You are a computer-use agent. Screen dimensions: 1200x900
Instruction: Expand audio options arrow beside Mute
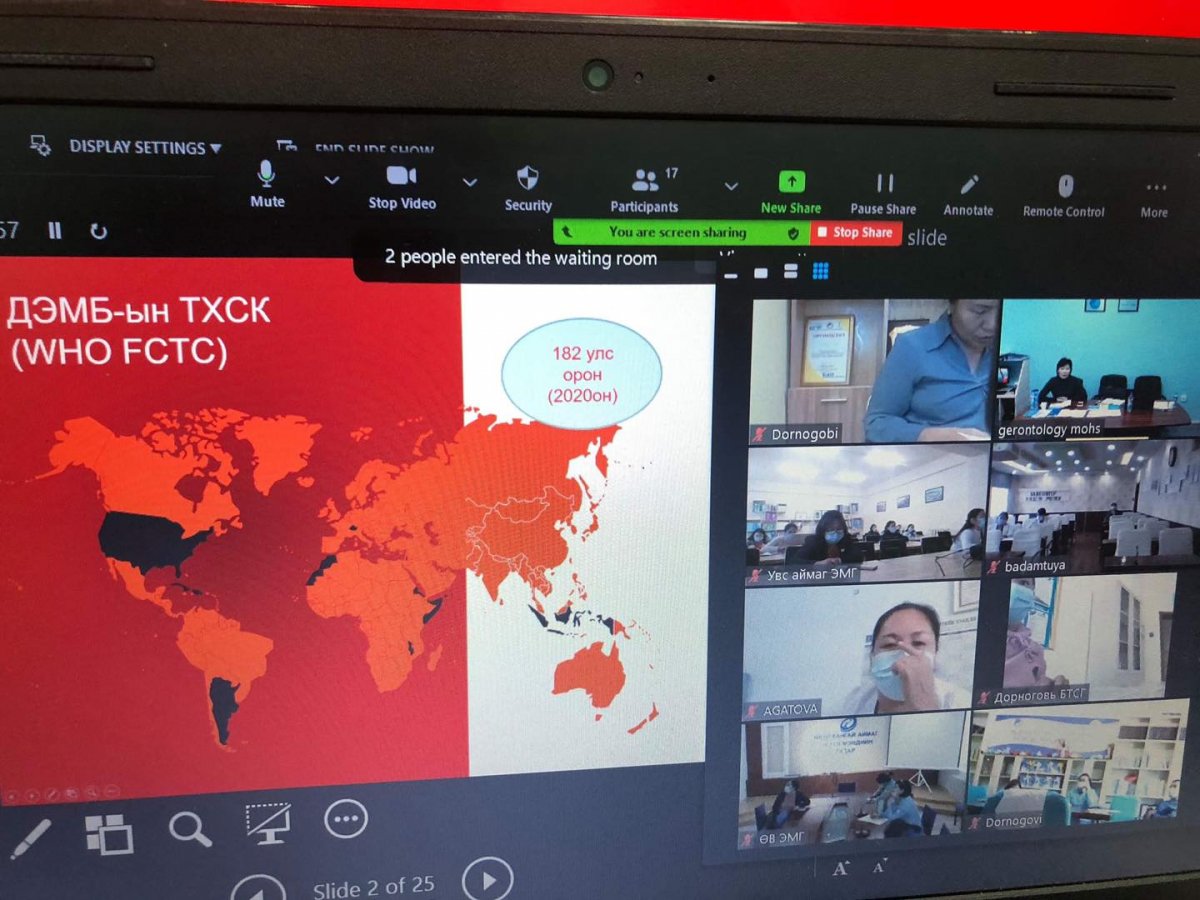pos(332,181)
